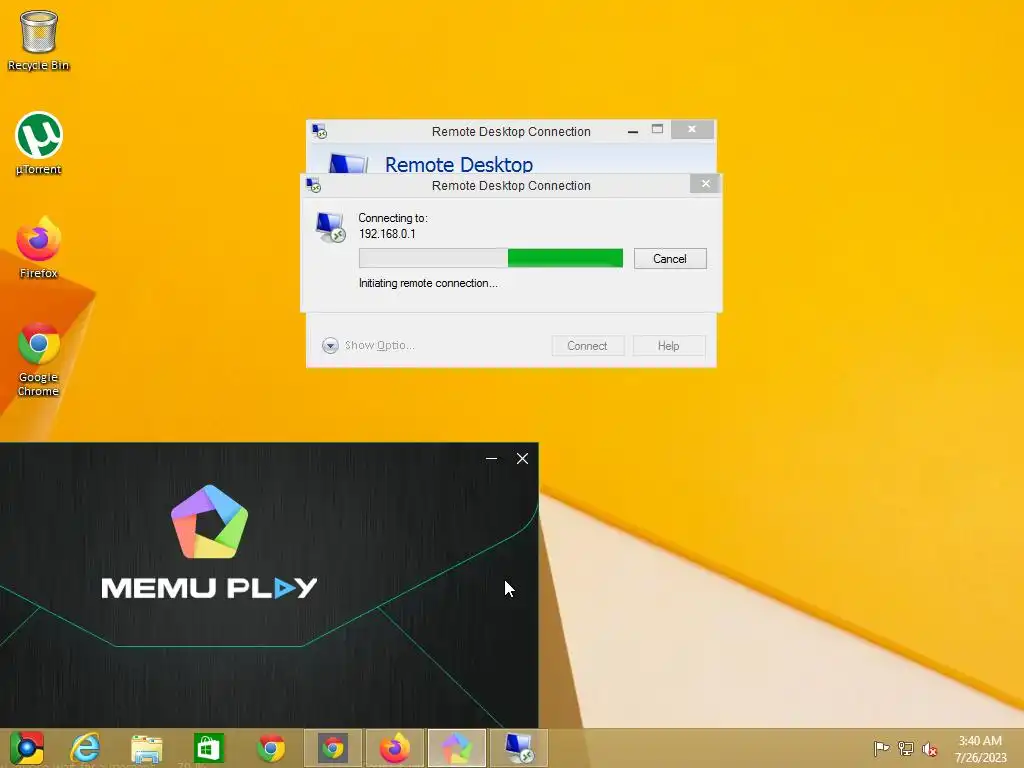Switch to Remote Desktop Connection in taskbar
Screen dimensions: 1024x768
pyautogui.click(x=519, y=748)
